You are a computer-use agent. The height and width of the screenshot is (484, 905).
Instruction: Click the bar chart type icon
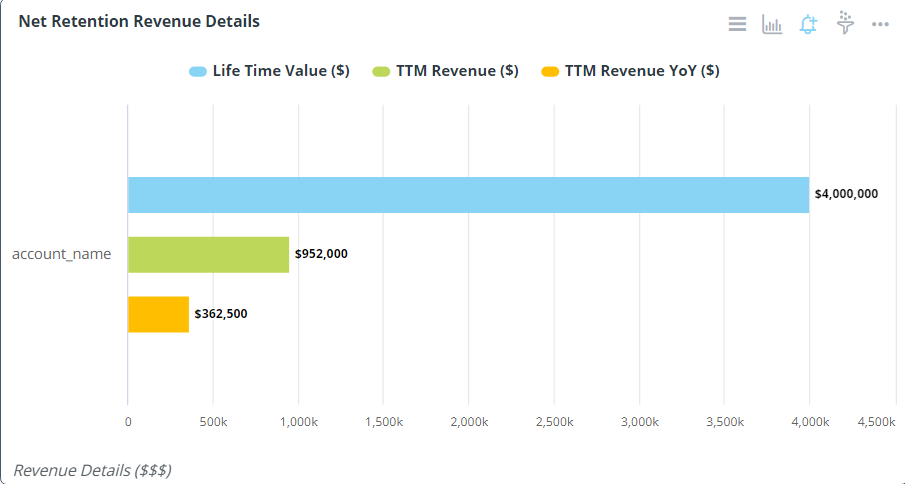coord(772,24)
